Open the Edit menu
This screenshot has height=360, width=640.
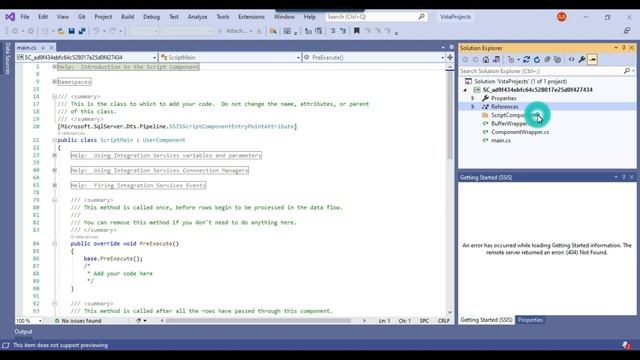[x=43, y=17]
